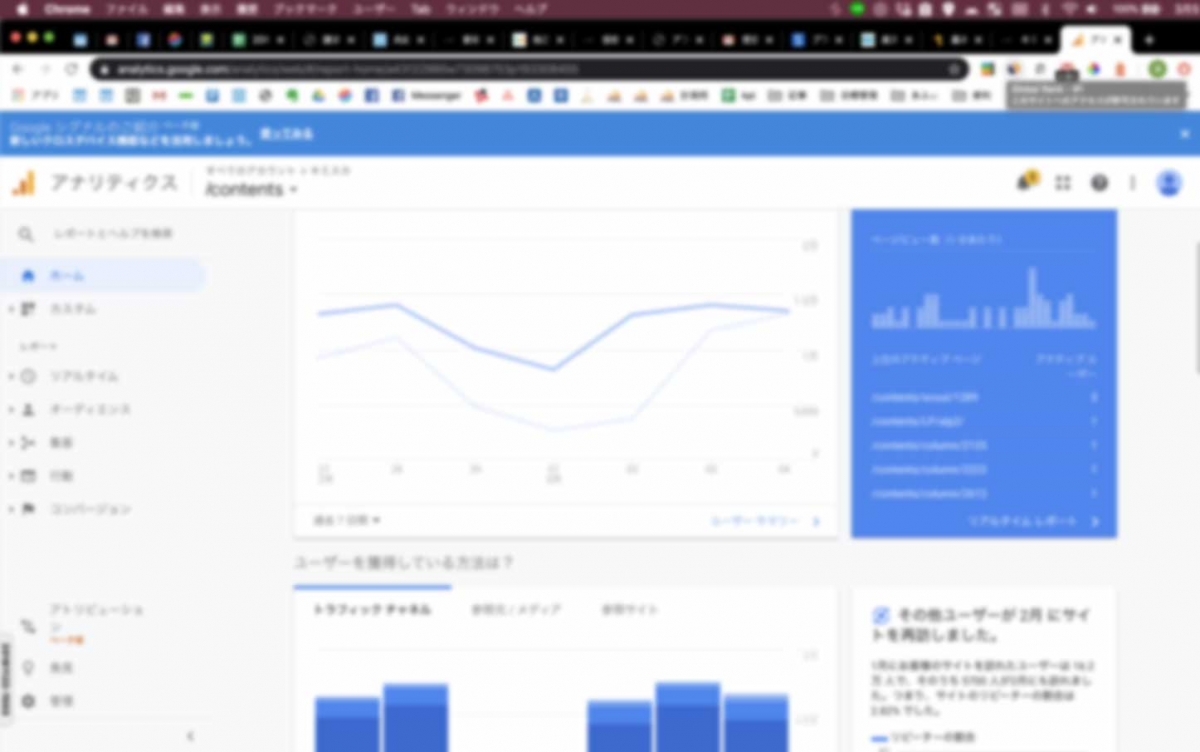Click the ホーム sidebar item
This screenshot has width=1200, height=752.
point(103,275)
